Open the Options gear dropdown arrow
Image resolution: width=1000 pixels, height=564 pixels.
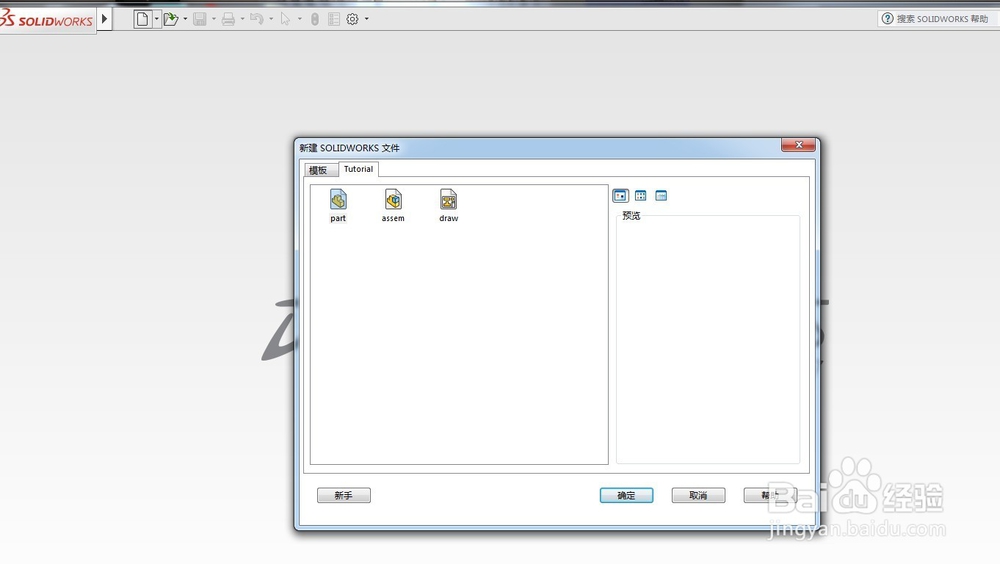367,19
